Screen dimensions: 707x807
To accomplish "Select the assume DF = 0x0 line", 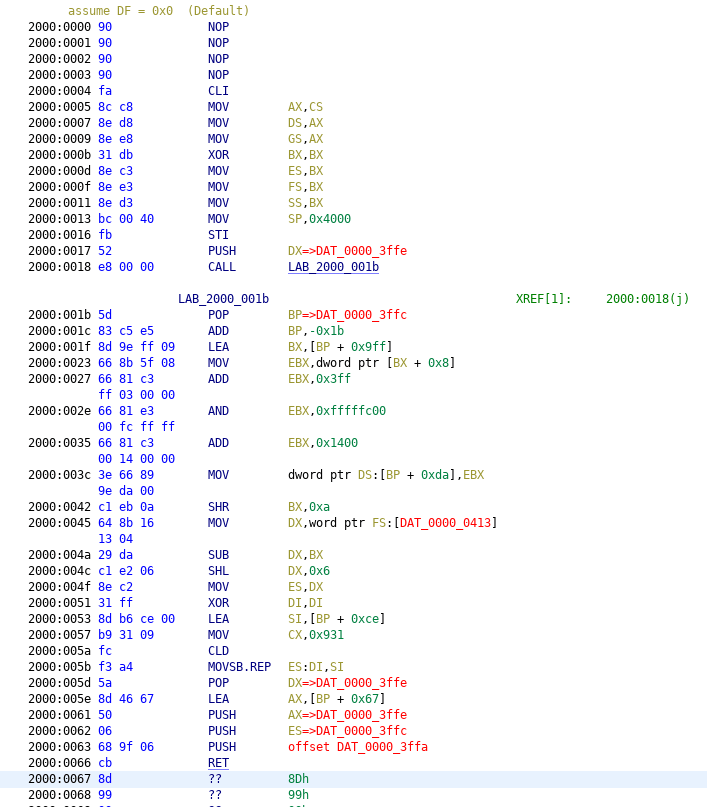I will 158,11.
